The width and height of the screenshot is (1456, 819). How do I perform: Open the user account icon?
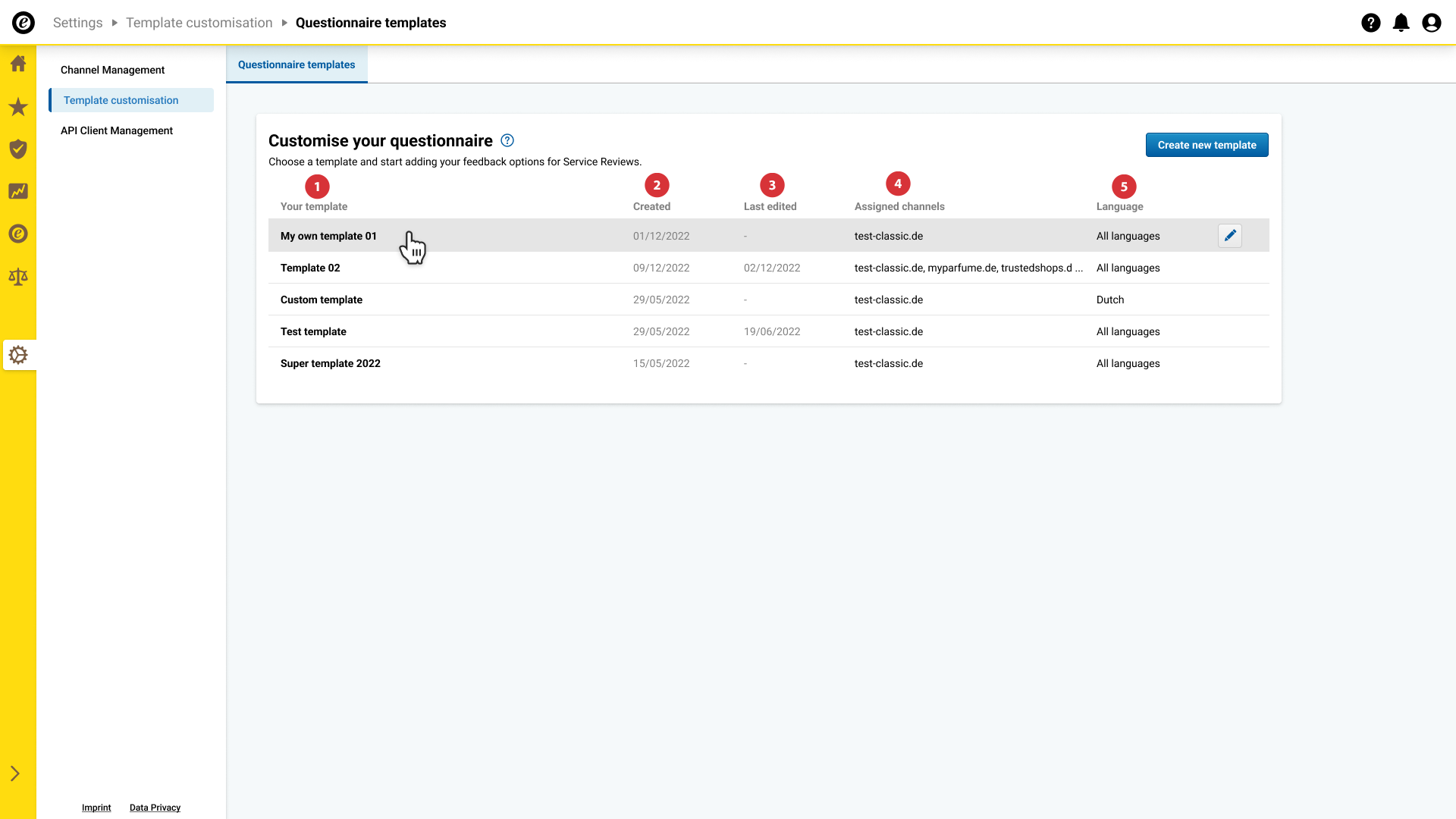pyautogui.click(x=1432, y=23)
